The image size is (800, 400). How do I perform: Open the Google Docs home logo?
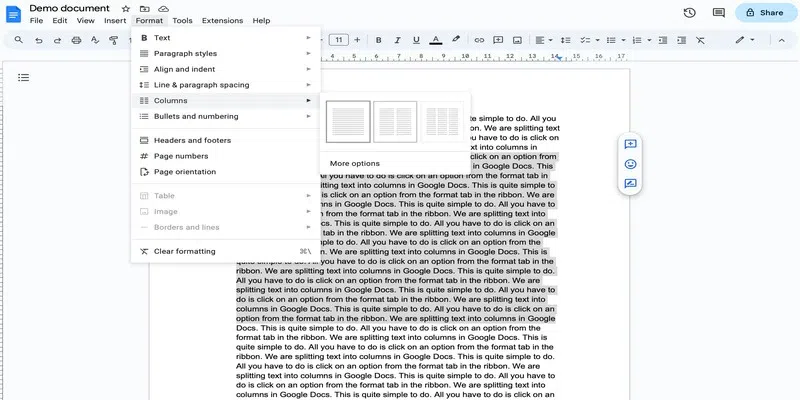pyautogui.click(x=13, y=14)
